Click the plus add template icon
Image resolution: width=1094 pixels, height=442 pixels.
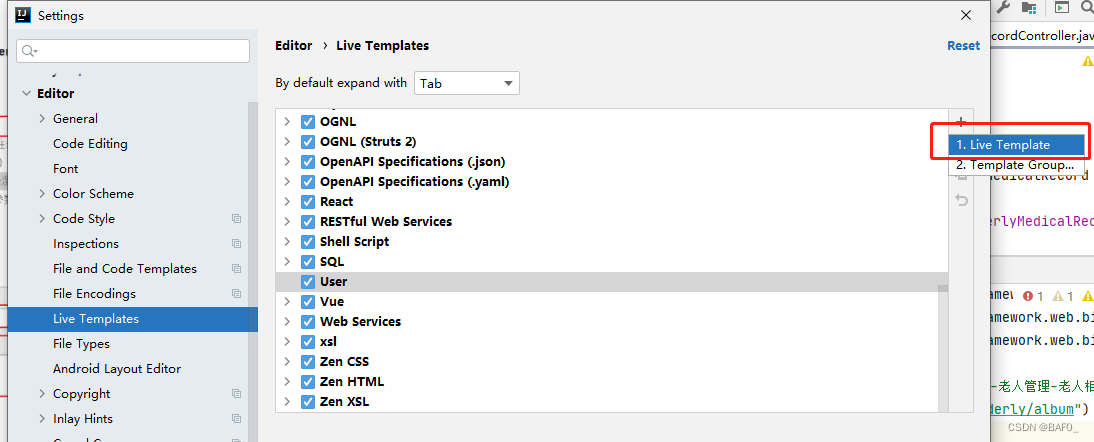click(961, 123)
